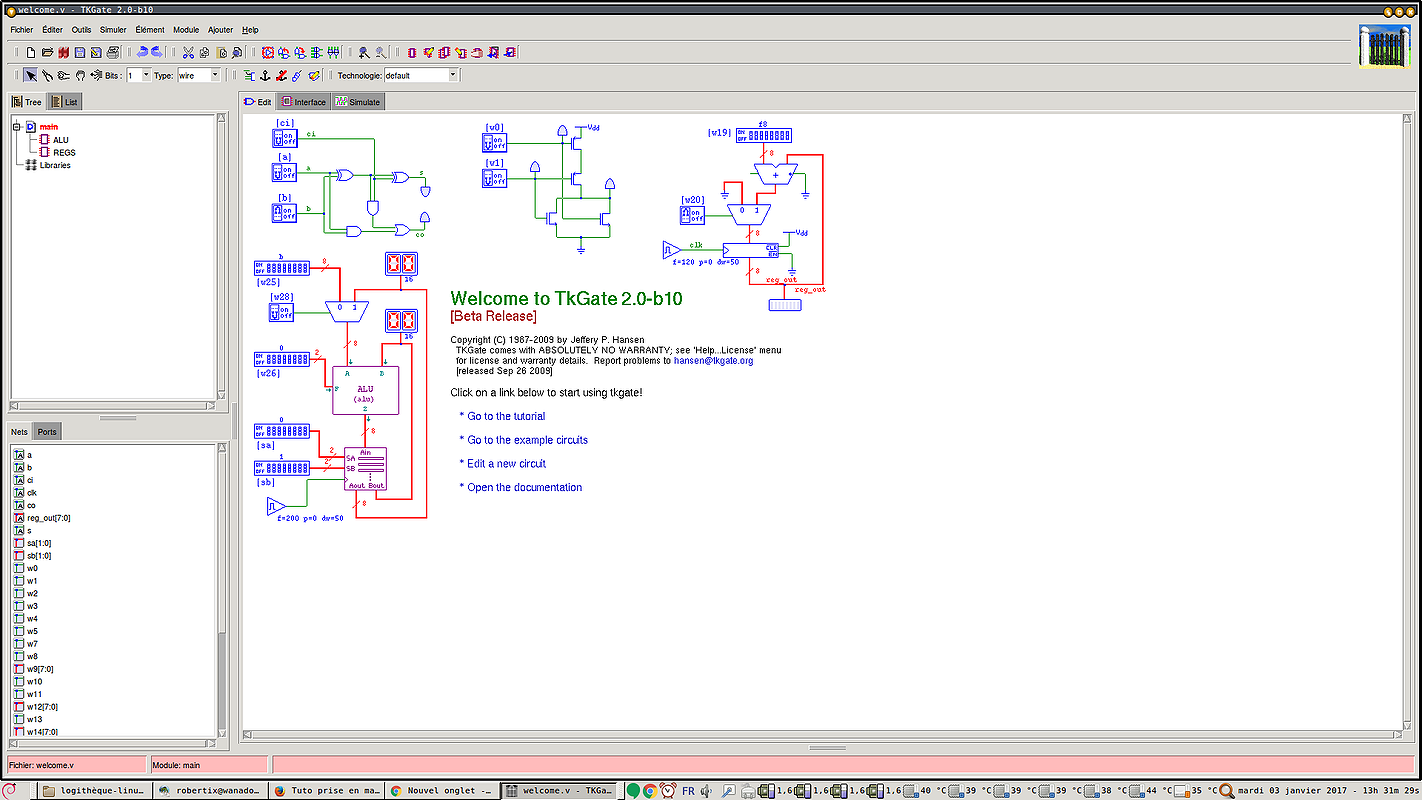1422x800 pixels.
Task: Cut selection using the scissors icon
Action: [188, 52]
